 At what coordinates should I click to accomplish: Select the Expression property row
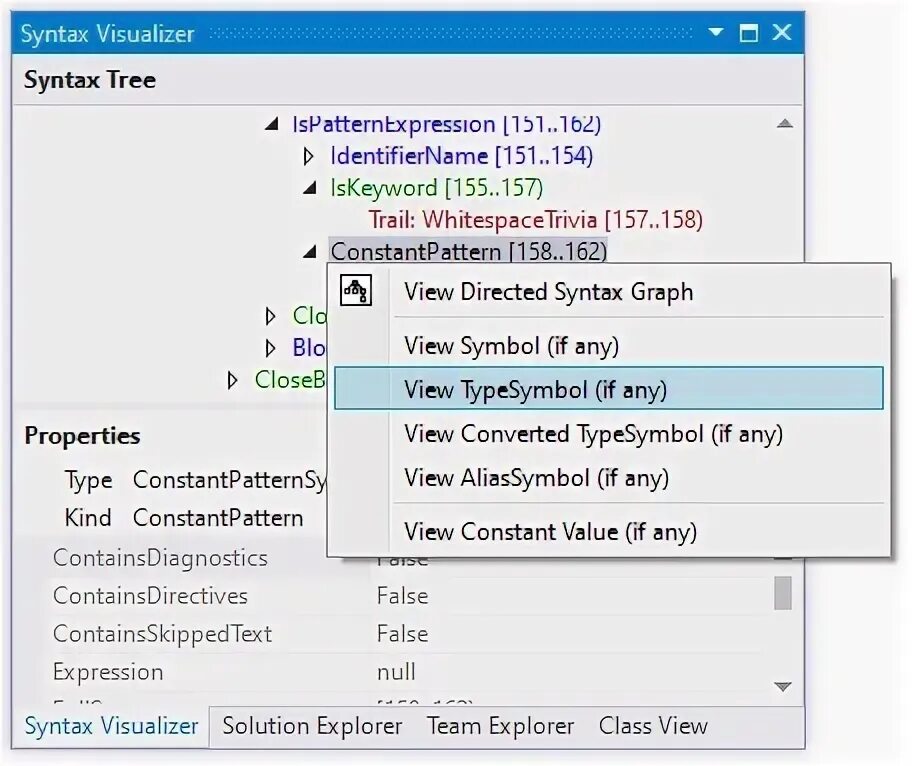pos(407,672)
